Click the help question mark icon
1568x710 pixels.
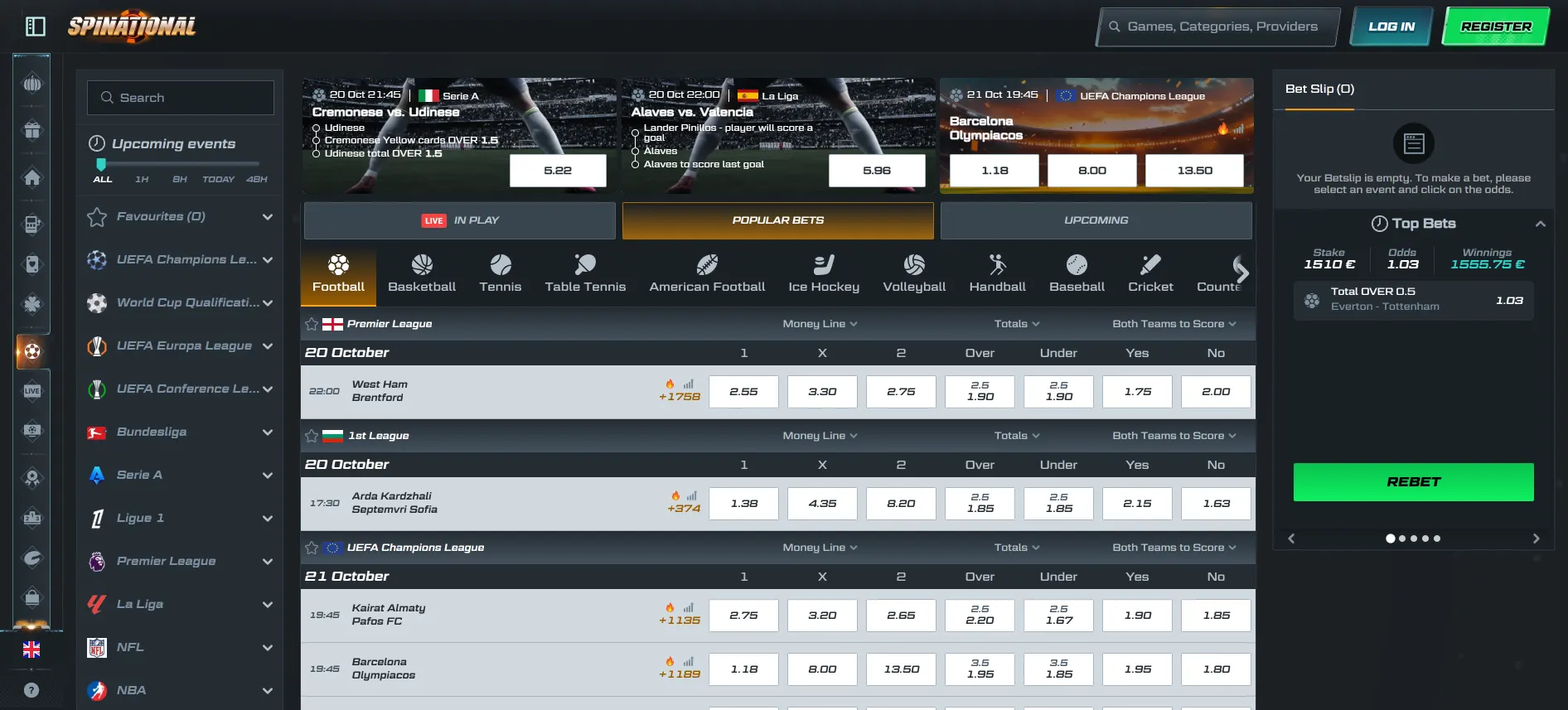31,690
